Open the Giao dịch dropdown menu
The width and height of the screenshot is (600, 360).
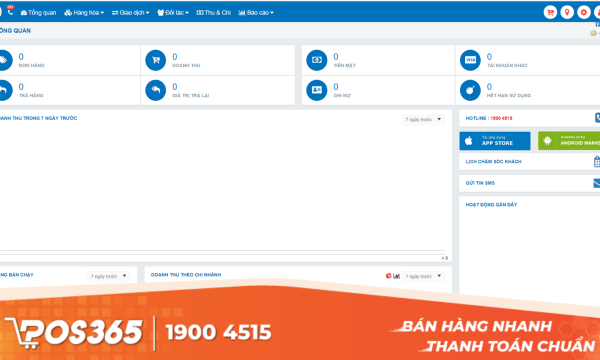coord(130,13)
